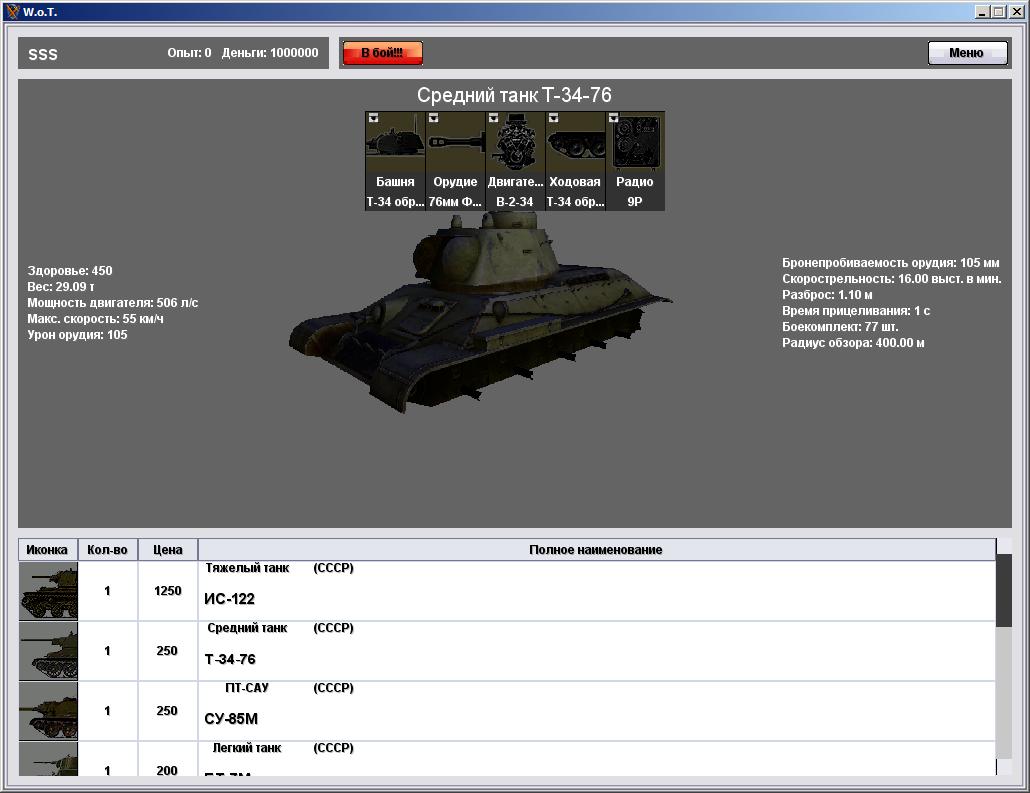Open the Меню button
The width and height of the screenshot is (1030, 793).
(967, 53)
